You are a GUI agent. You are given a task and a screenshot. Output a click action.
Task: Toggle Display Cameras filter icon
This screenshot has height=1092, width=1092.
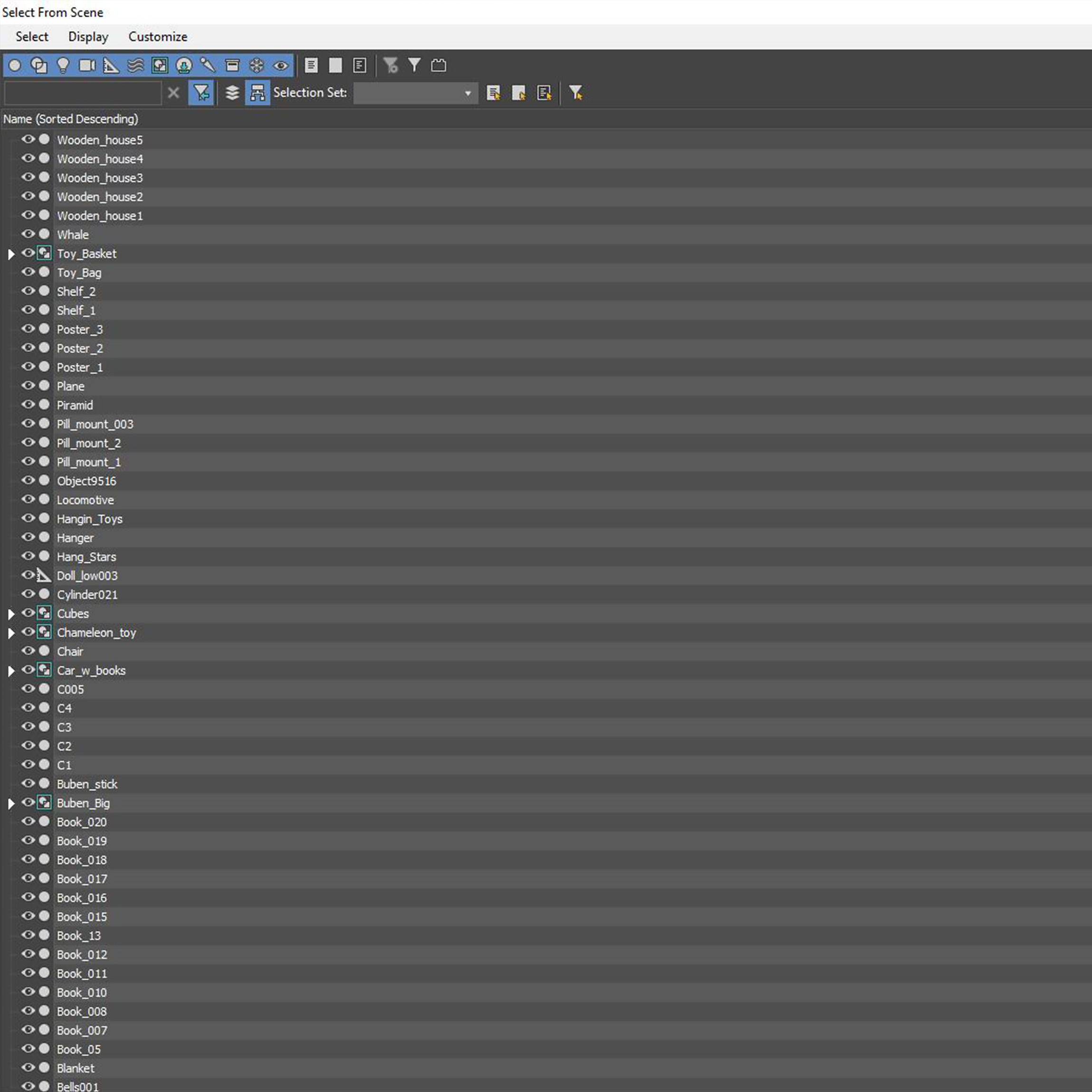(x=87, y=66)
